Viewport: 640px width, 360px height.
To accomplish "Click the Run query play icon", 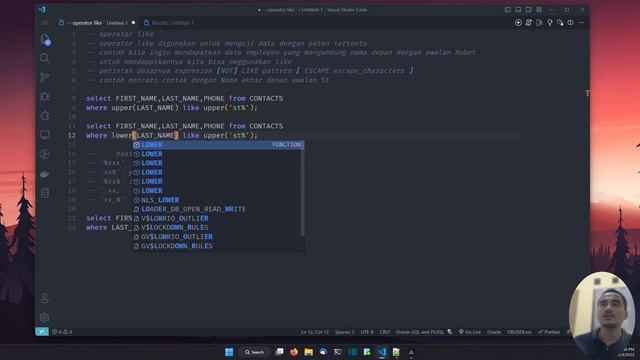I will tap(518, 23).
